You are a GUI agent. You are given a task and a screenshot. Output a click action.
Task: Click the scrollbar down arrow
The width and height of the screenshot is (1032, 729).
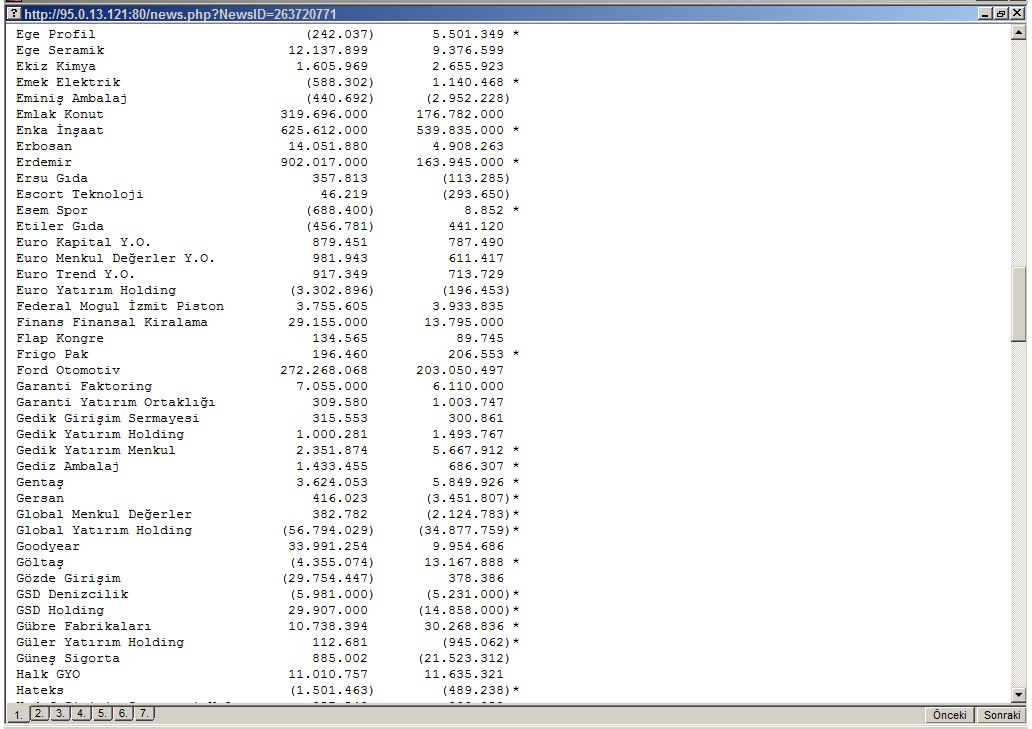tap(1018, 694)
